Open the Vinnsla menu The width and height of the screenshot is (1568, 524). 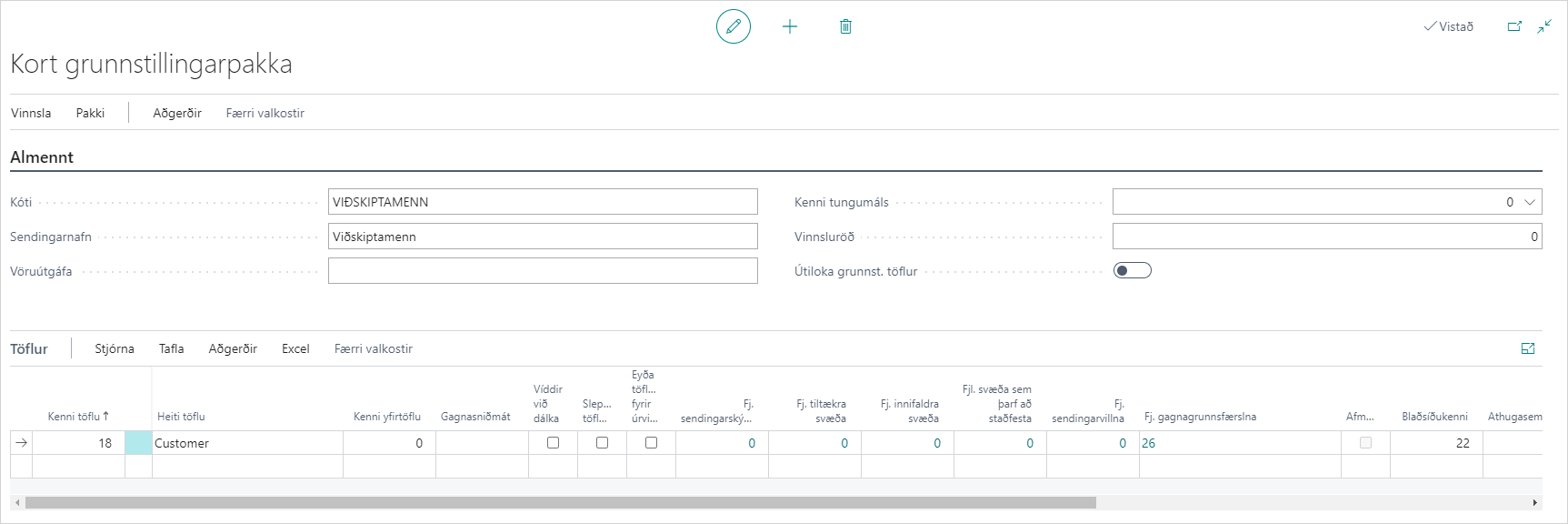pos(31,113)
